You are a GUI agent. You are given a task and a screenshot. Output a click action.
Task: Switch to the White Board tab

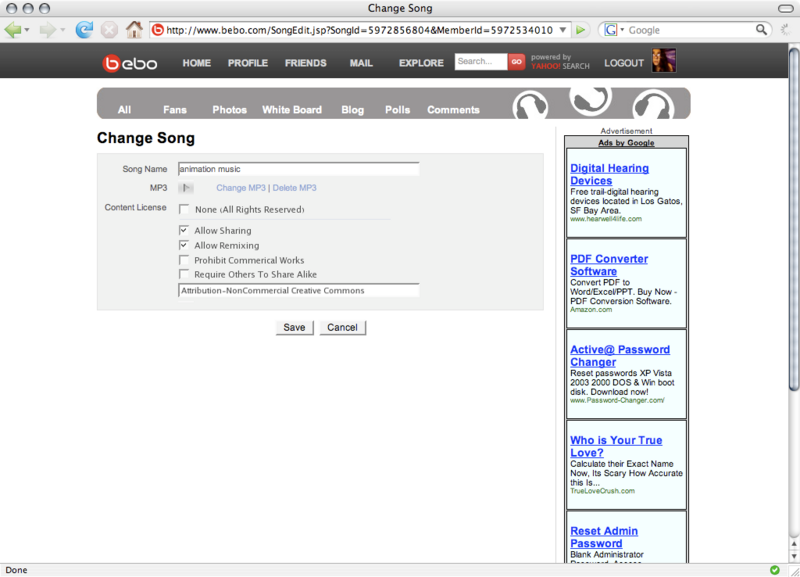pos(291,110)
